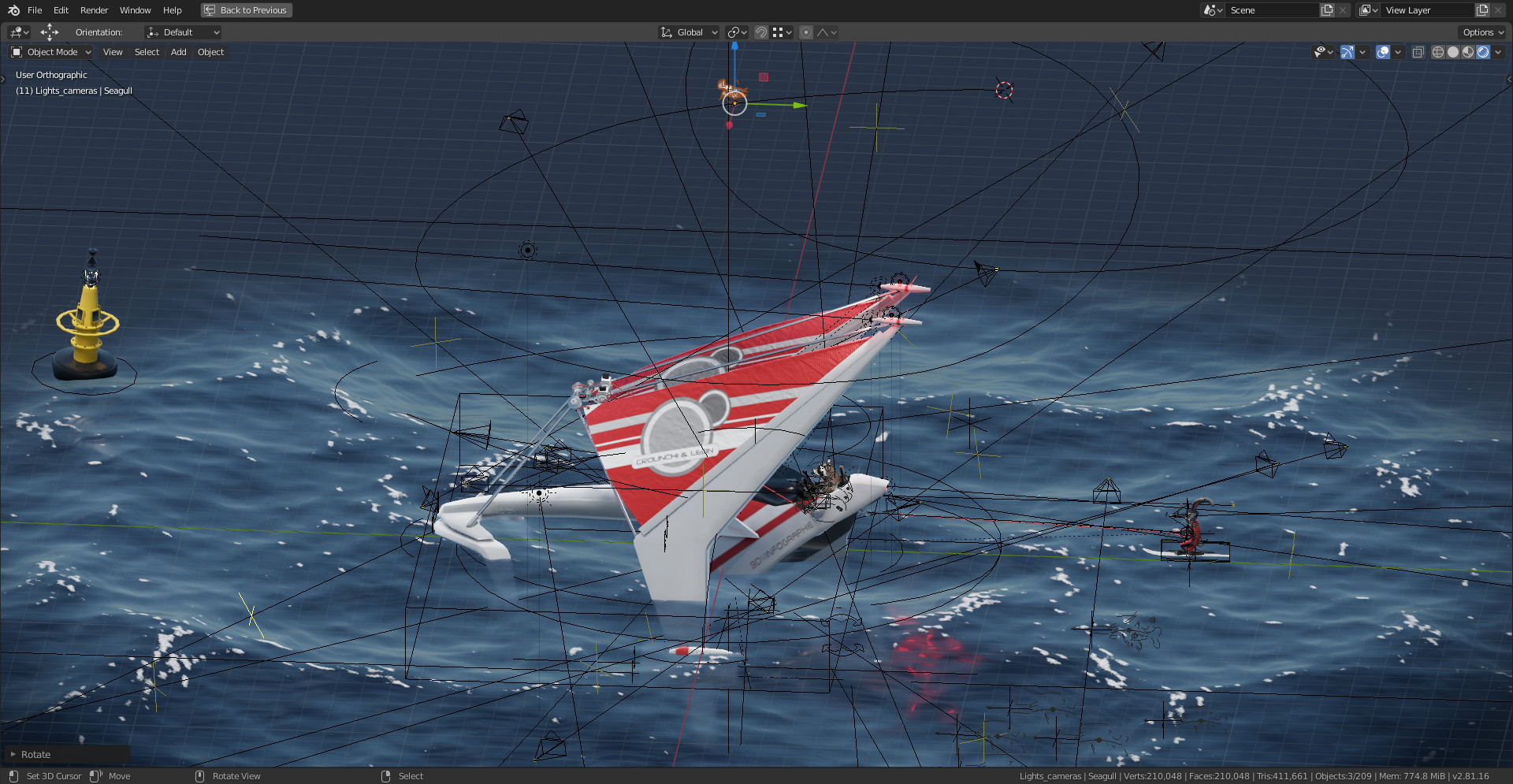
Task: Open the Blender logo application menu
Action: [x=13, y=10]
